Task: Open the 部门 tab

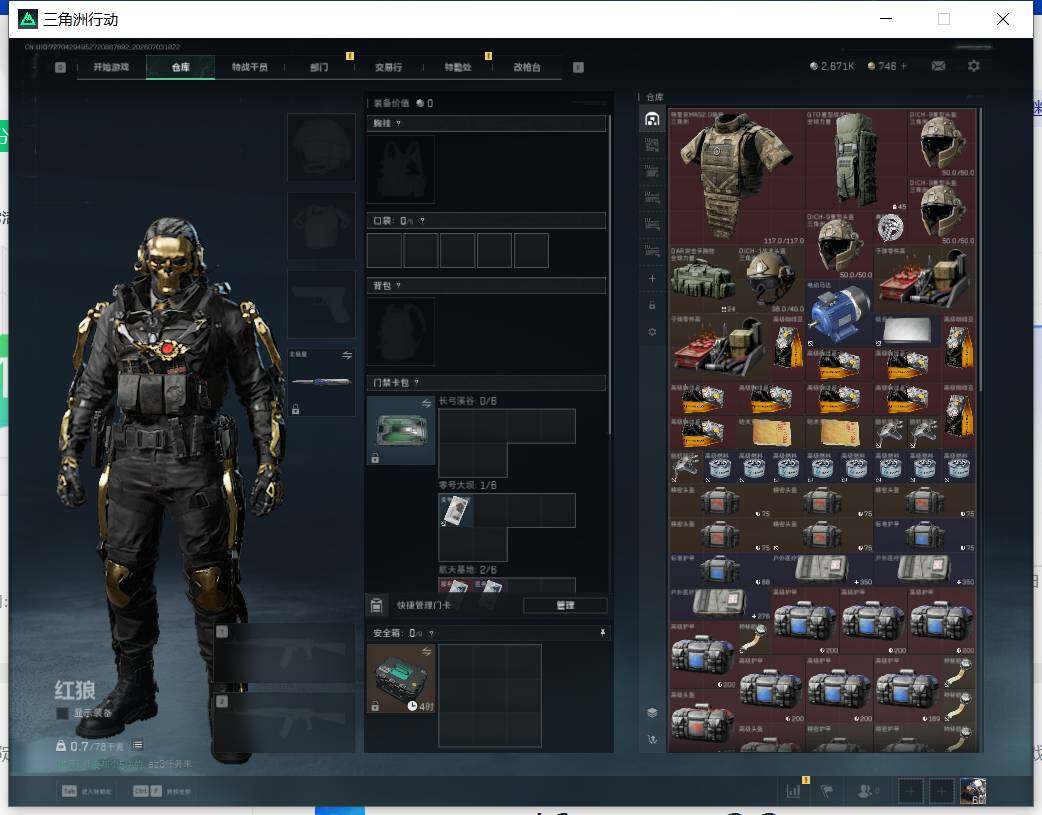Action: (319, 67)
